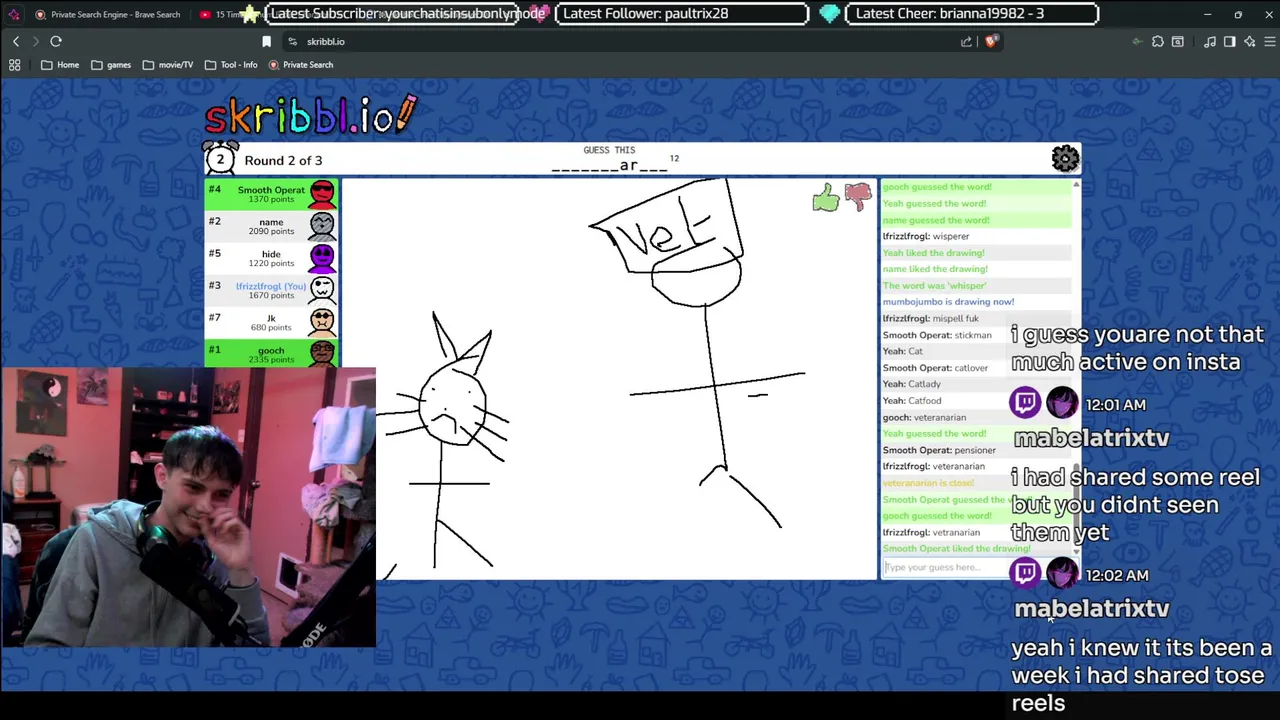Image resolution: width=1280 pixels, height=720 pixels.
Task: Click the red sunglasses avatar of Smooth Operat
Action: (322, 193)
